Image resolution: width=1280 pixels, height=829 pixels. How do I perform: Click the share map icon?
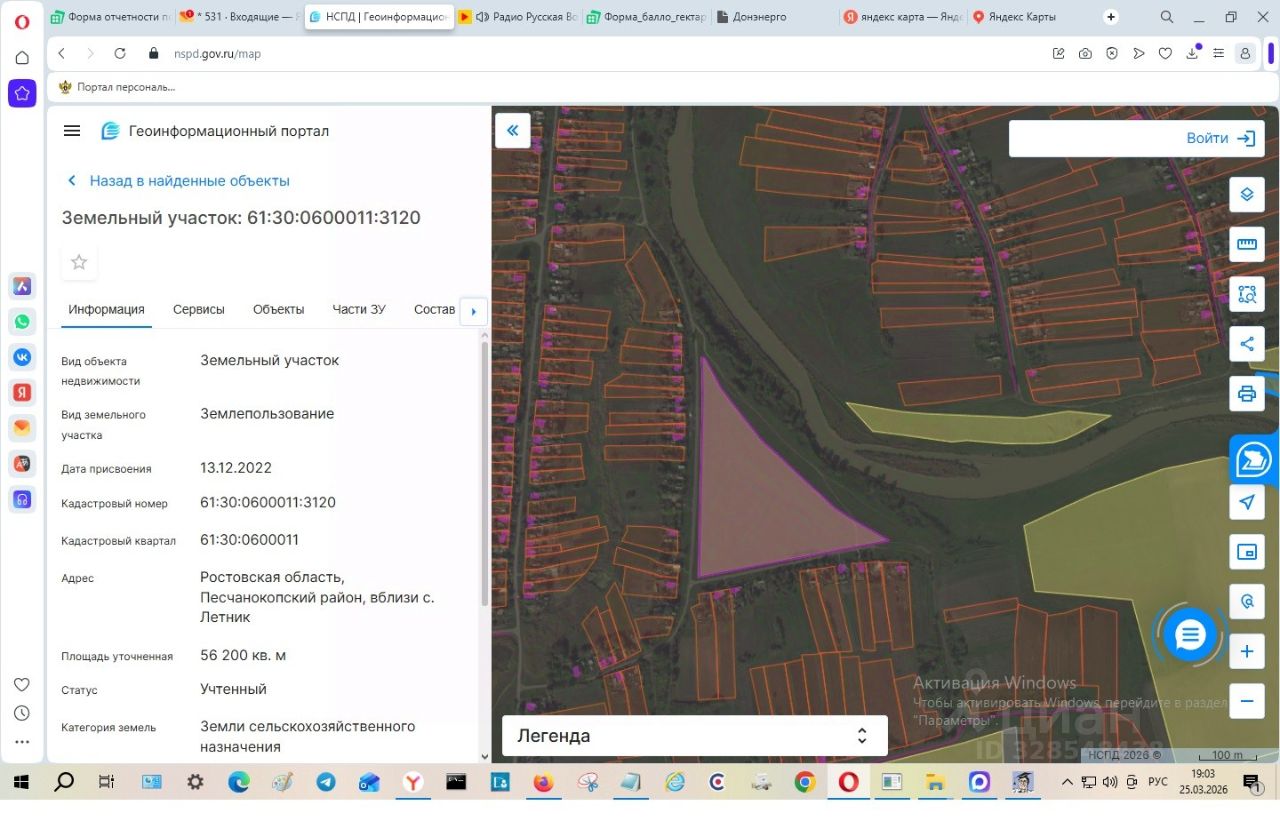pyautogui.click(x=1246, y=344)
